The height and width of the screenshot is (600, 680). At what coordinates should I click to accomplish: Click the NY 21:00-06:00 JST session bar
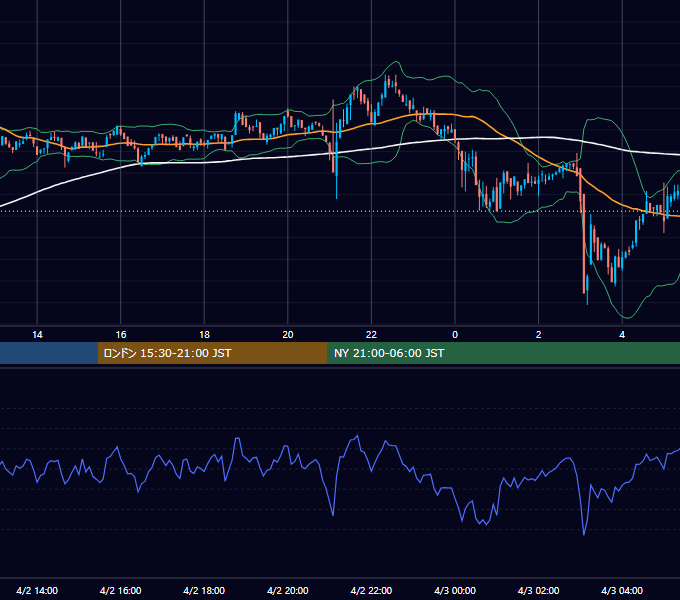click(x=503, y=353)
